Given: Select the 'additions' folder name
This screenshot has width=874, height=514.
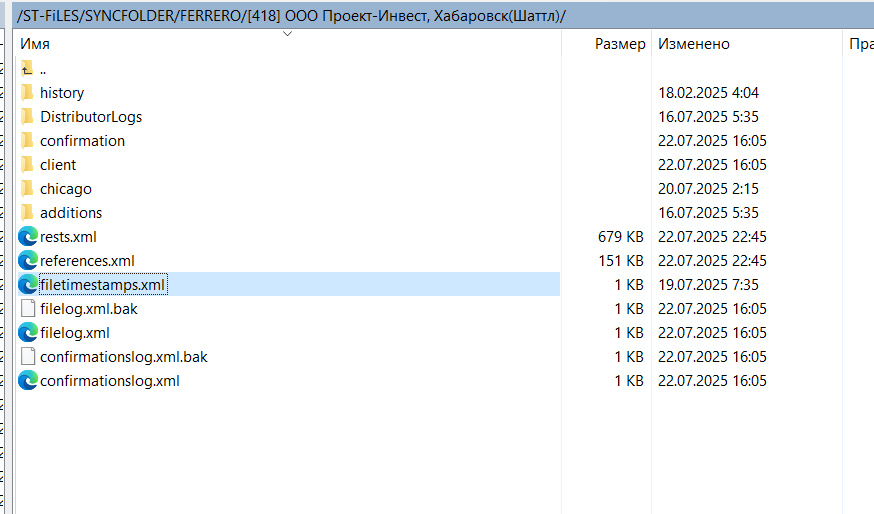Looking at the screenshot, I should click(71, 212).
